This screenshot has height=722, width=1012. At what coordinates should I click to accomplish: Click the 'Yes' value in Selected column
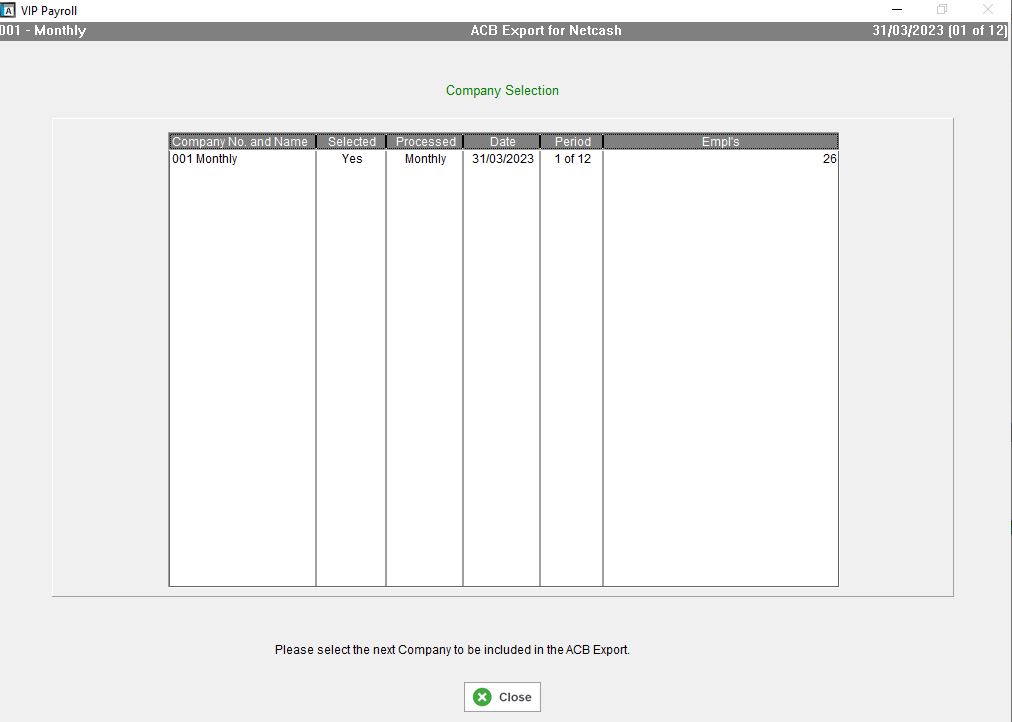[x=352, y=159]
